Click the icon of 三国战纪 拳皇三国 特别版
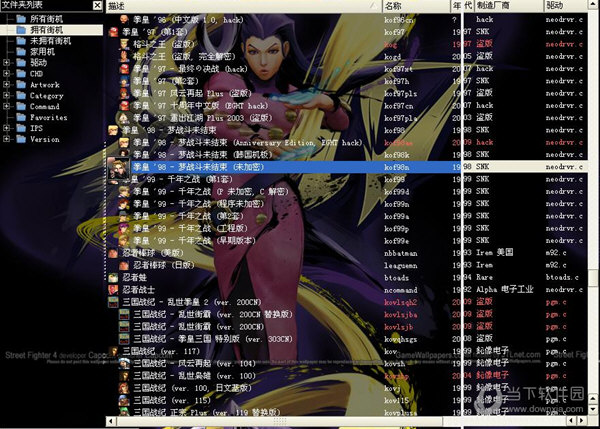Screen dimensions: 600x429 pos(124,339)
